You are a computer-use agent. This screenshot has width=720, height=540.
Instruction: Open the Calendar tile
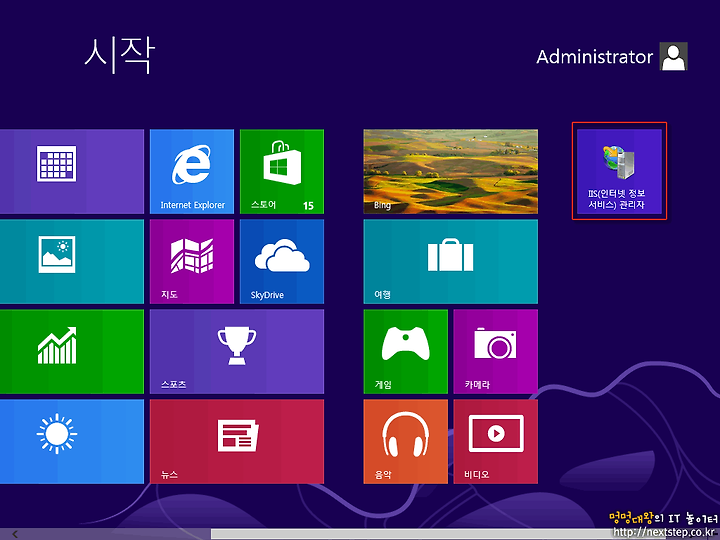(x=72, y=171)
